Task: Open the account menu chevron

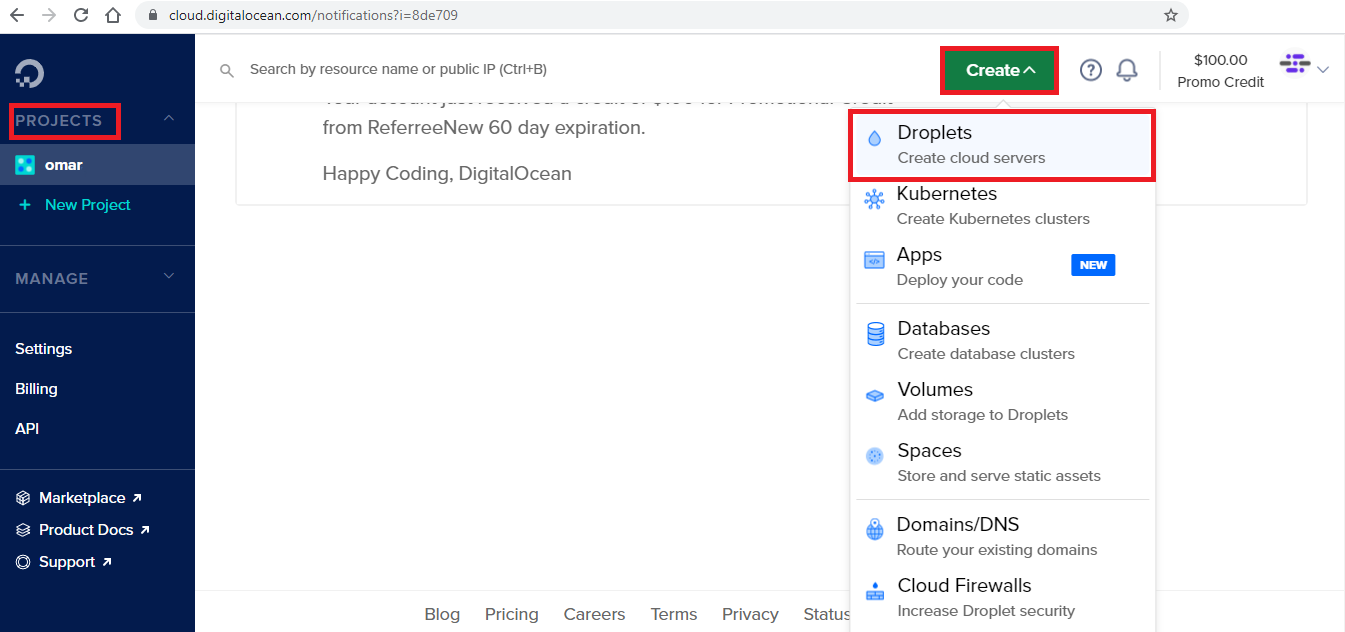Action: tap(1323, 70)
